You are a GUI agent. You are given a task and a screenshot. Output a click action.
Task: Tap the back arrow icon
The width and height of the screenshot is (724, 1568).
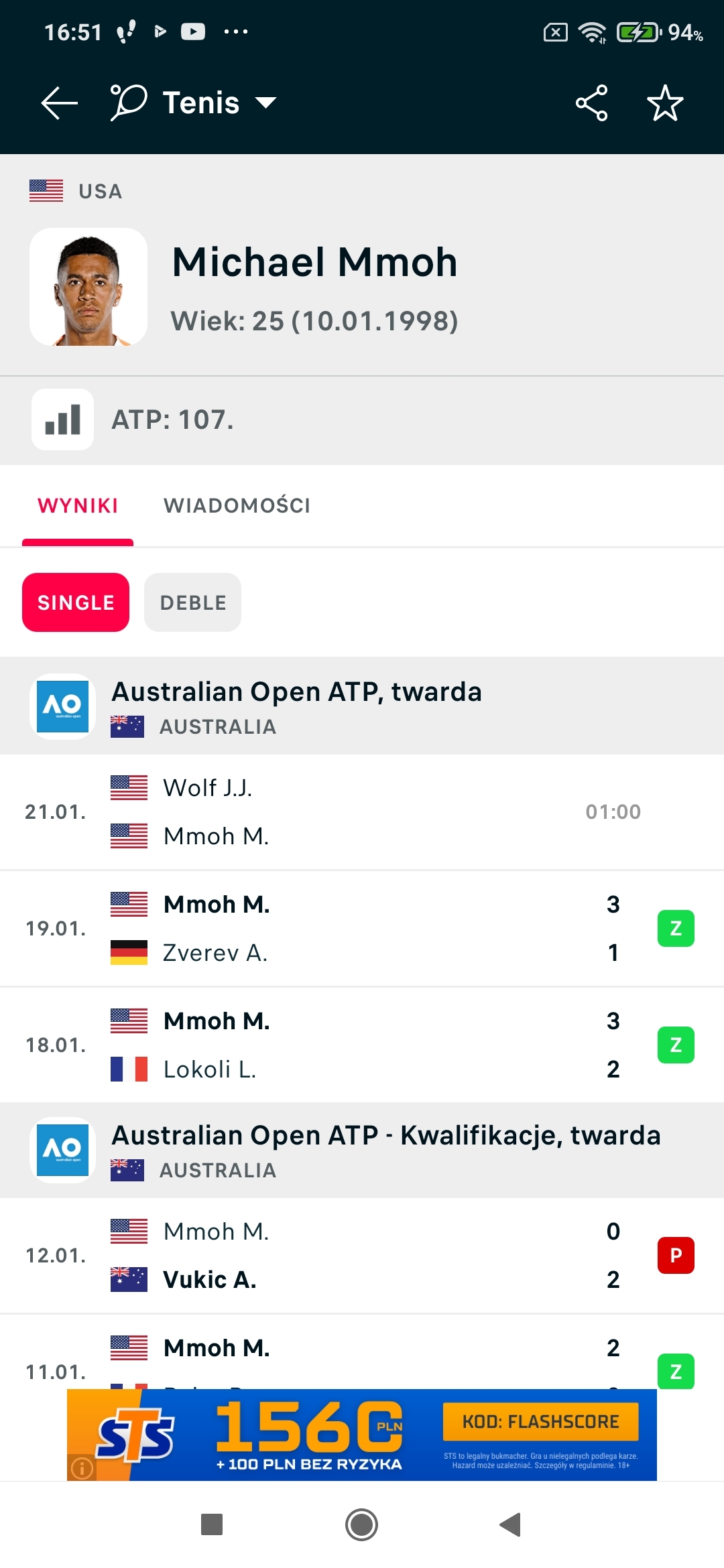point(60,103)
